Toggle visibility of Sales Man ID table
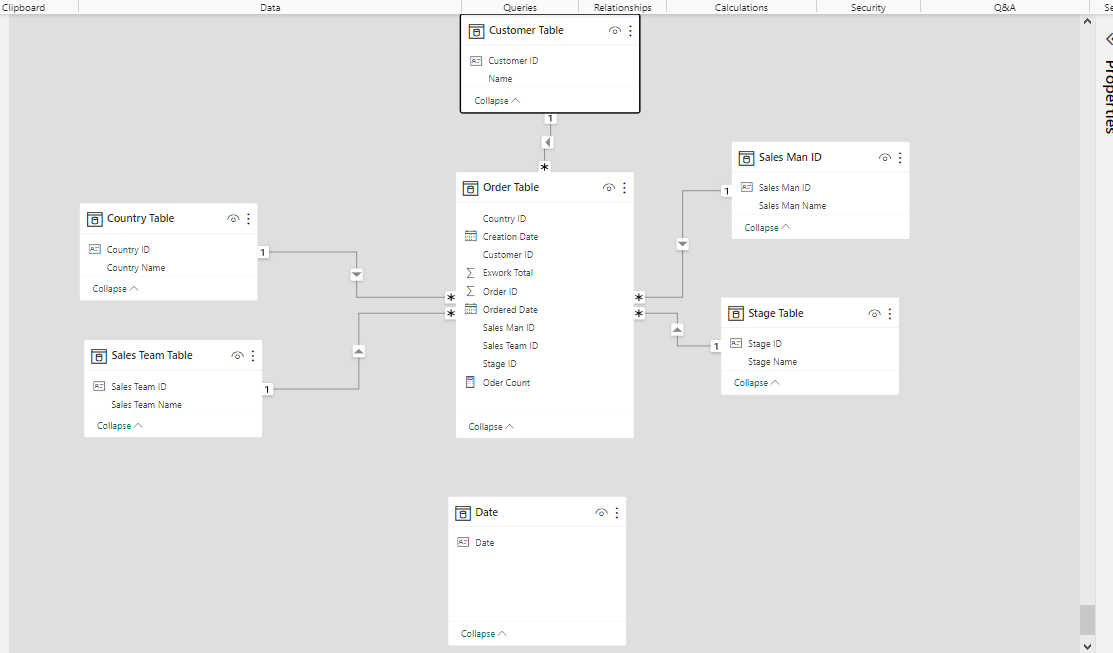The image size is (1113, 653). pyautogui.click(x=884, y=158)
